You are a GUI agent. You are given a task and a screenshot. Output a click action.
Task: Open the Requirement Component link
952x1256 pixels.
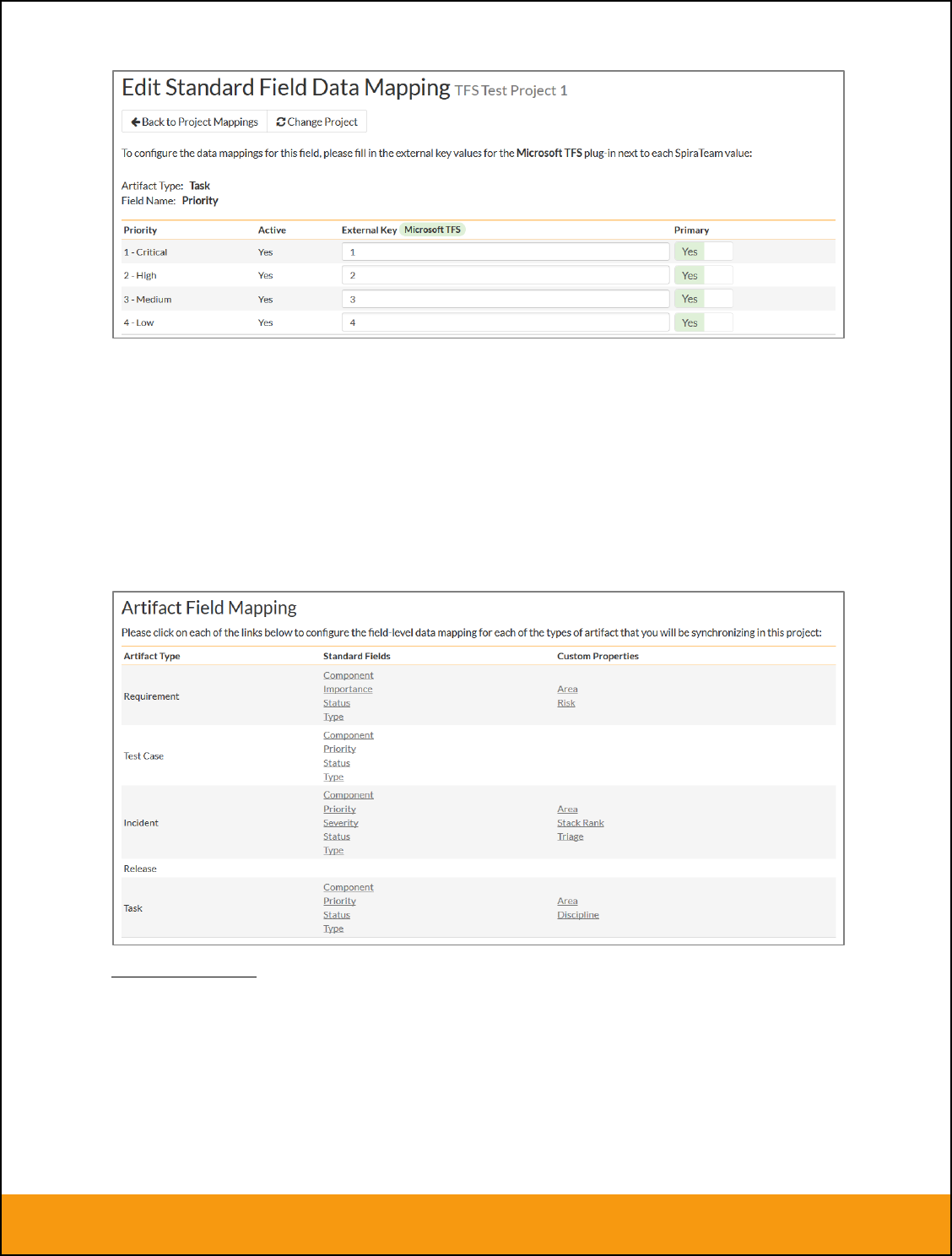tap(348, 675)
